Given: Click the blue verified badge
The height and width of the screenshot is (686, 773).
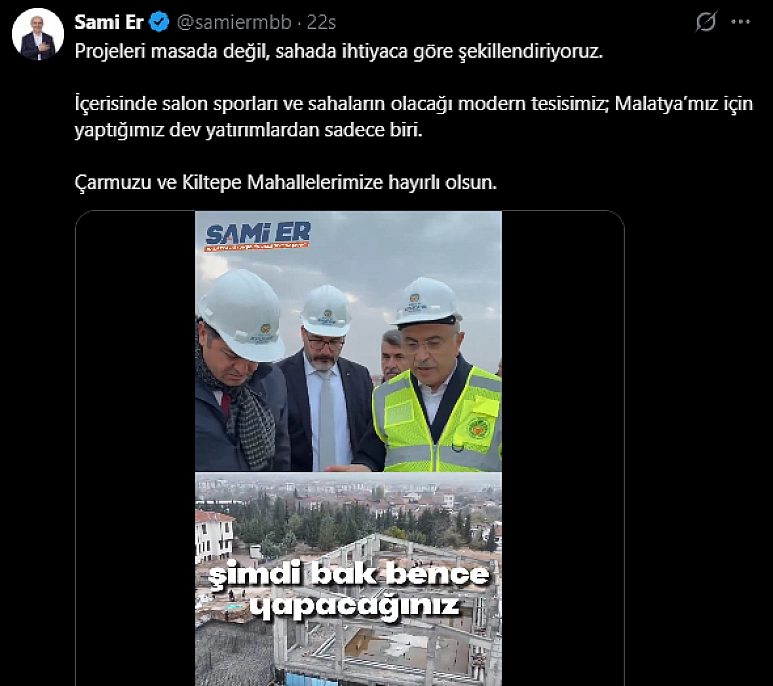Looking at the screenshot, I should (159, 22).
